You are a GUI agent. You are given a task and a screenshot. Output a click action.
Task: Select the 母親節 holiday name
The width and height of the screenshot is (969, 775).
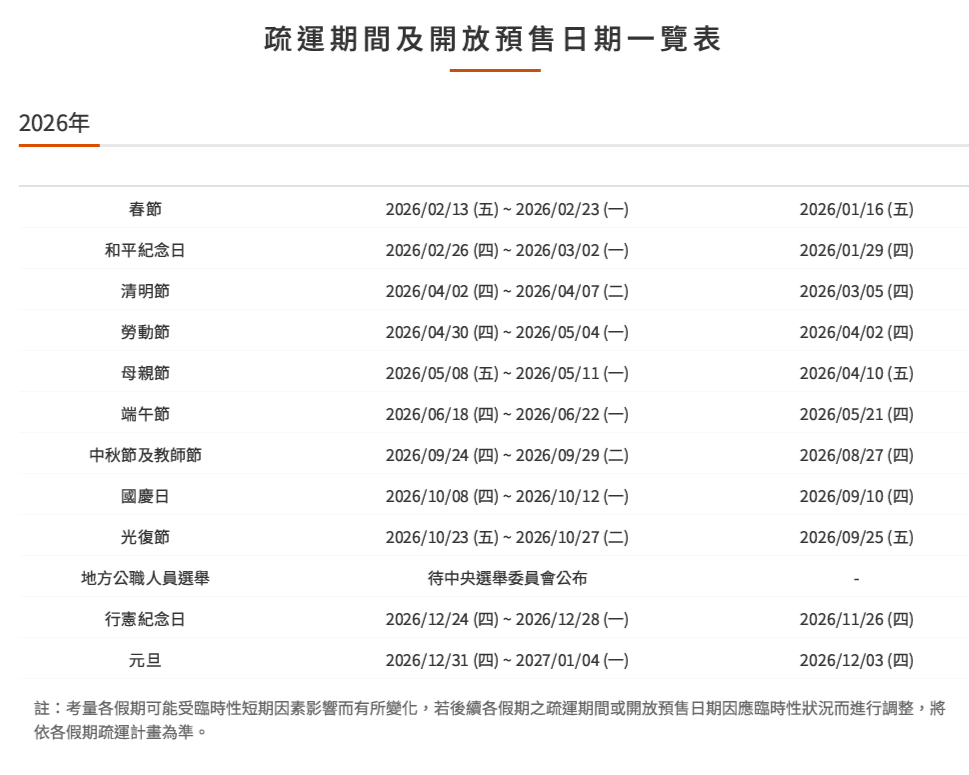point(145,374)
